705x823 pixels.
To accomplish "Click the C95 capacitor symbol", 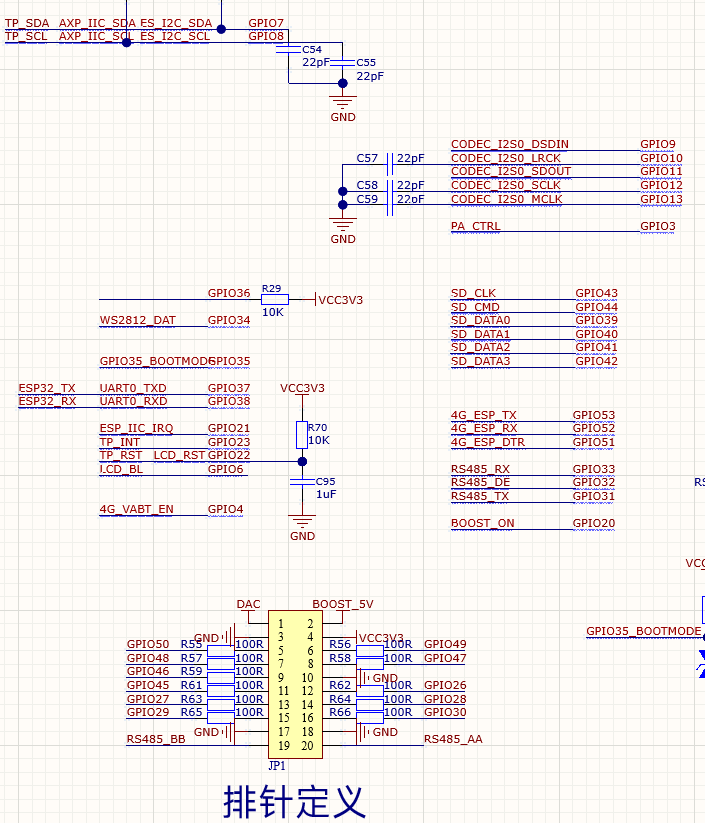I will (302, 482).
